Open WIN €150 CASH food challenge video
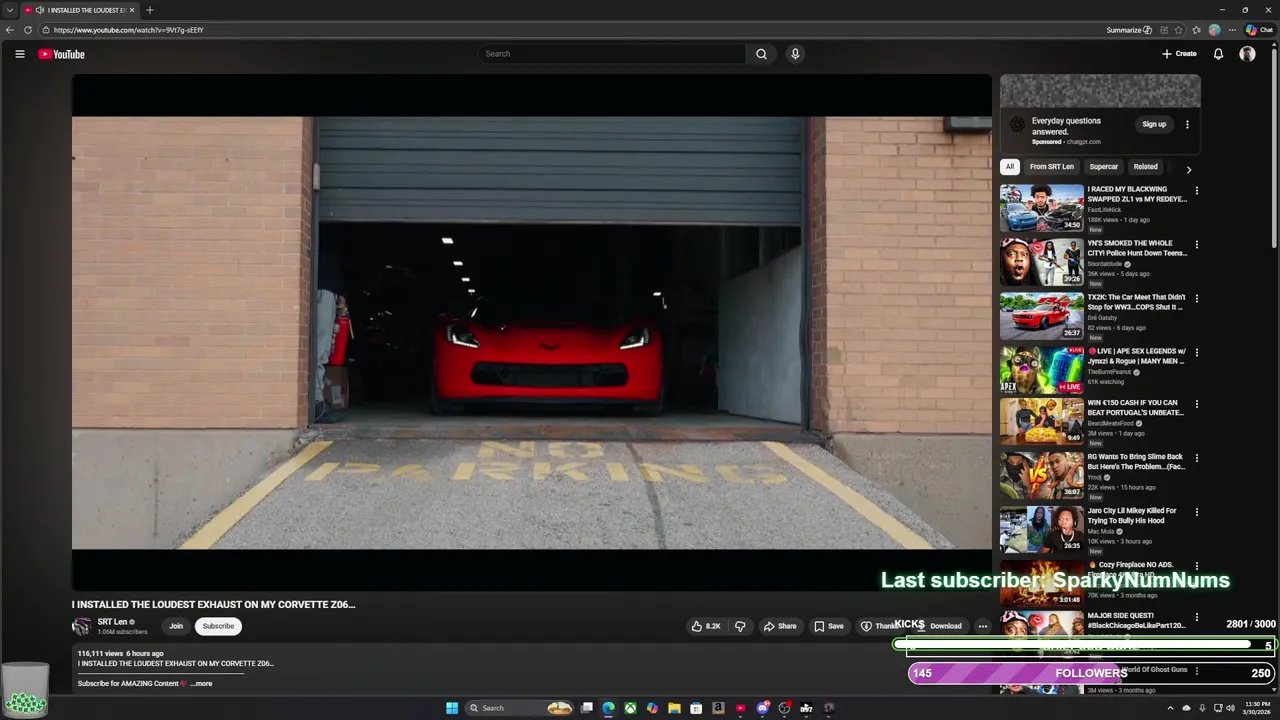Image resolution: width=1280 pixels, height=720 pixels. (1042, 422)
